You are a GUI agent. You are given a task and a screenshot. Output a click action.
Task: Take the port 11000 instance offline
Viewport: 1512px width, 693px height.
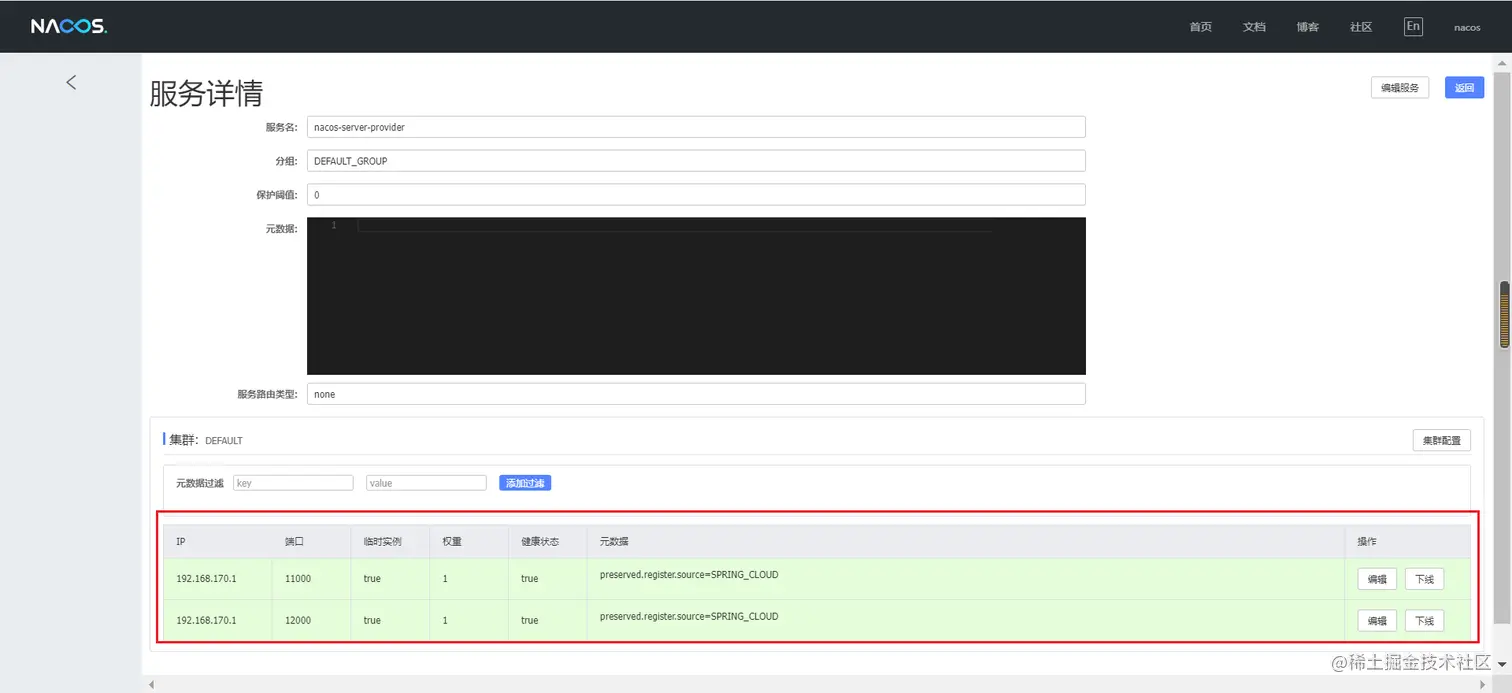(x=1425, y=579)
